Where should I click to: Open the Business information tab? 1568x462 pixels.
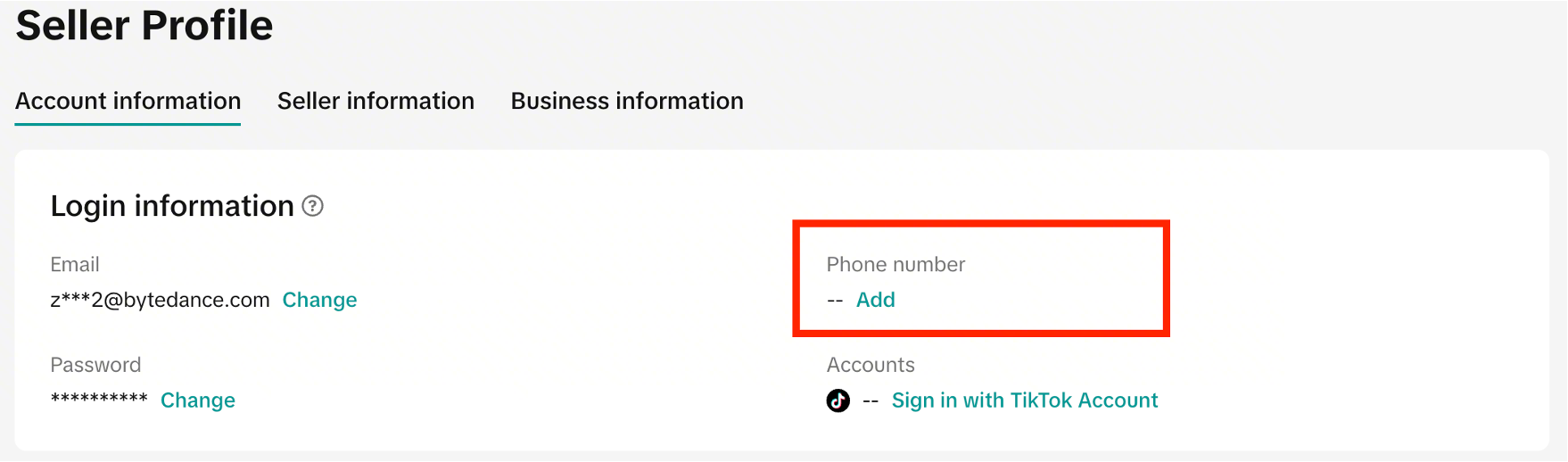627,101
